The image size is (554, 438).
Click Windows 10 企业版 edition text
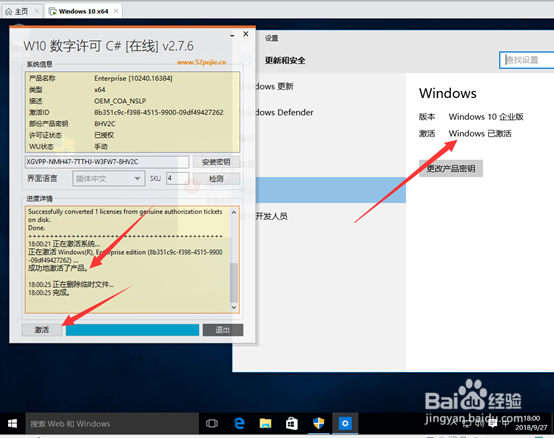point(486,117)
